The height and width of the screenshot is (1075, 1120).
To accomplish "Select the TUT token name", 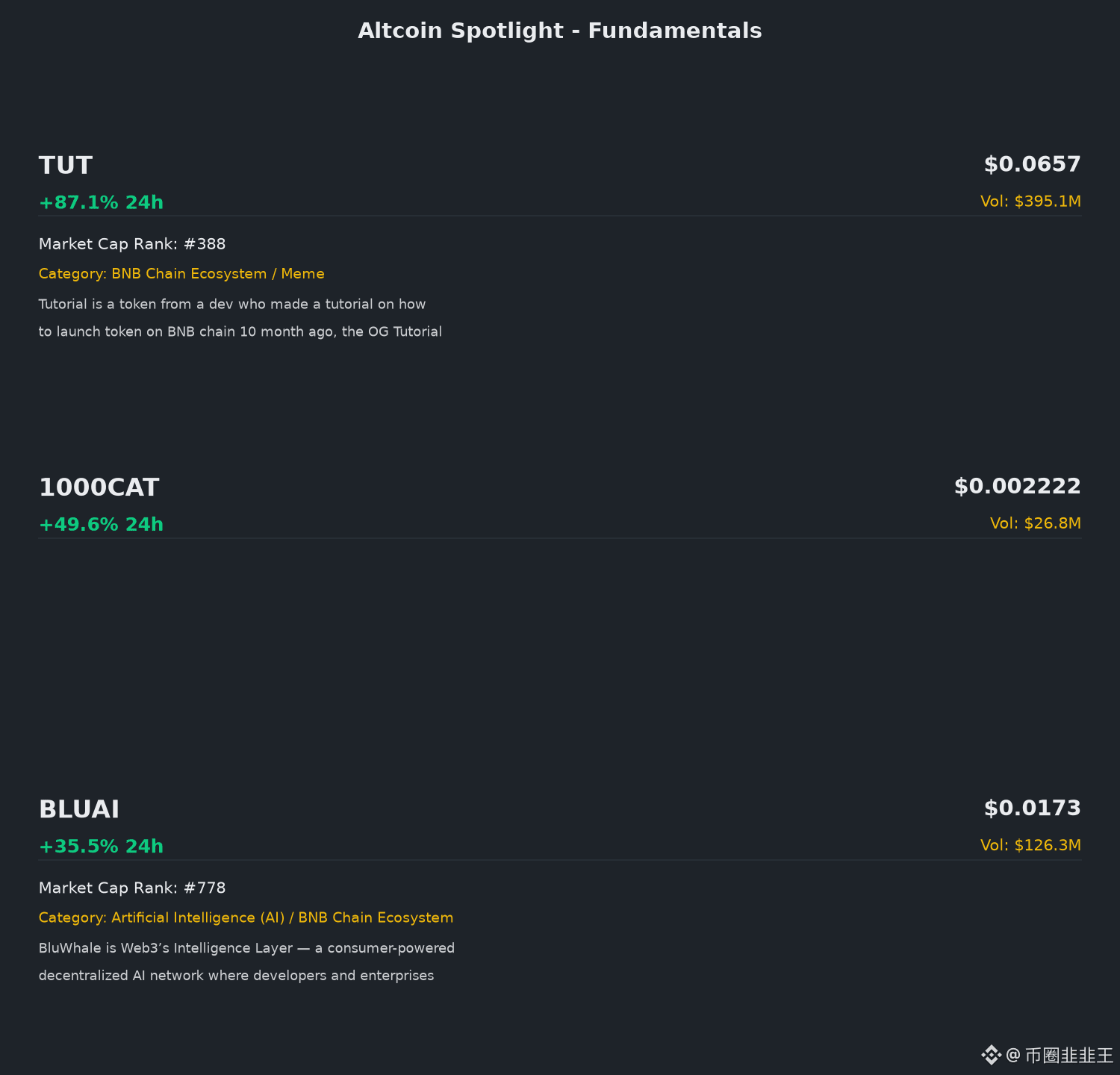I will point(66,165).
